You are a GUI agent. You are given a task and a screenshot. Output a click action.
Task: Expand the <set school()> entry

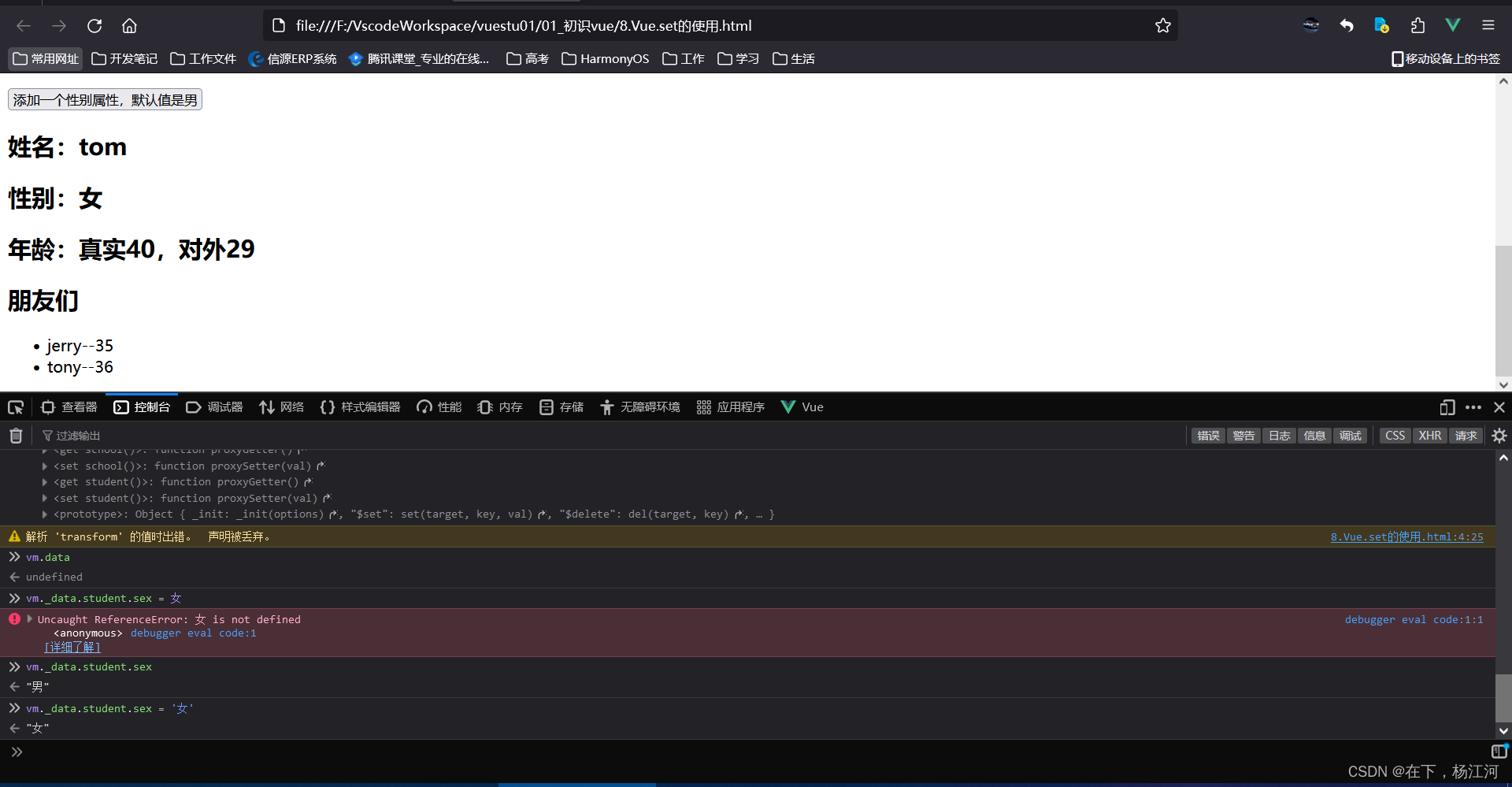tap(45, 466)
